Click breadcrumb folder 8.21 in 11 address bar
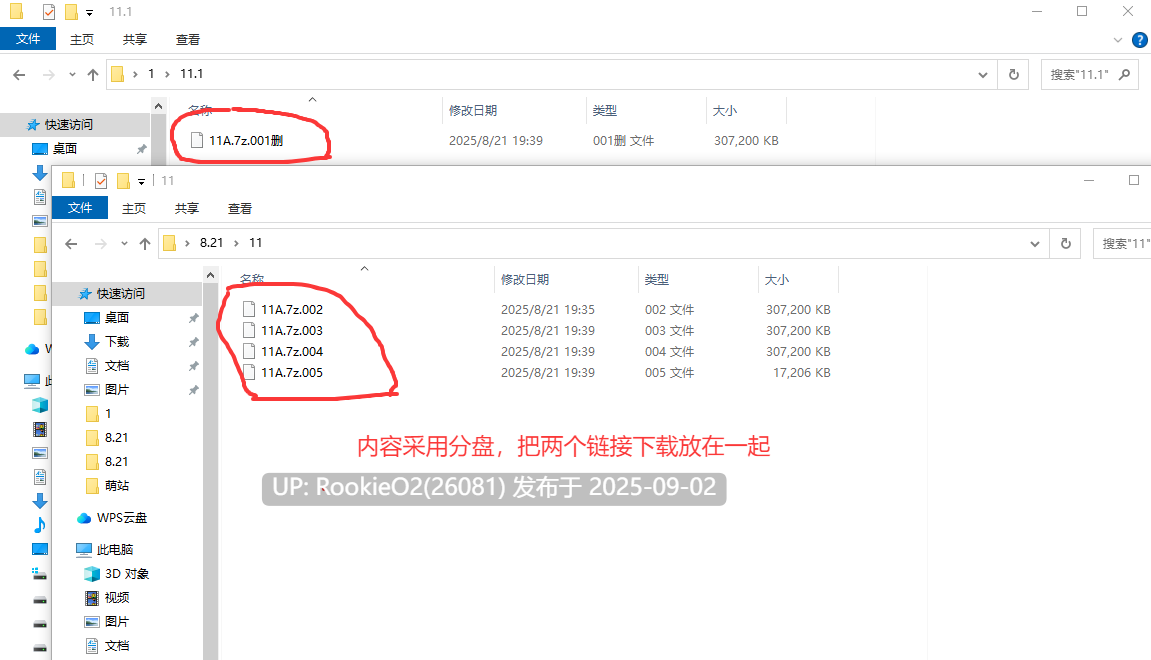This screenshot has height=660, width=1151. (x=211, y=242)
